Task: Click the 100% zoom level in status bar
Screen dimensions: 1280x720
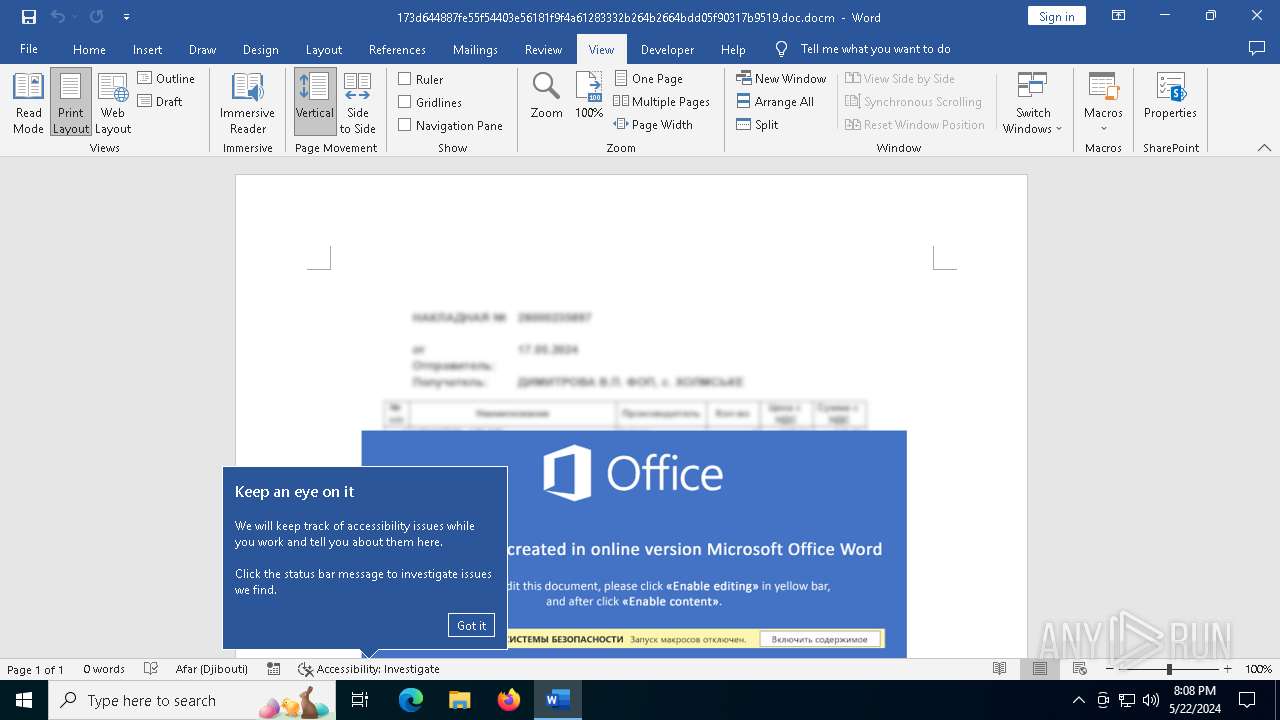Action: coord(1258,669)
